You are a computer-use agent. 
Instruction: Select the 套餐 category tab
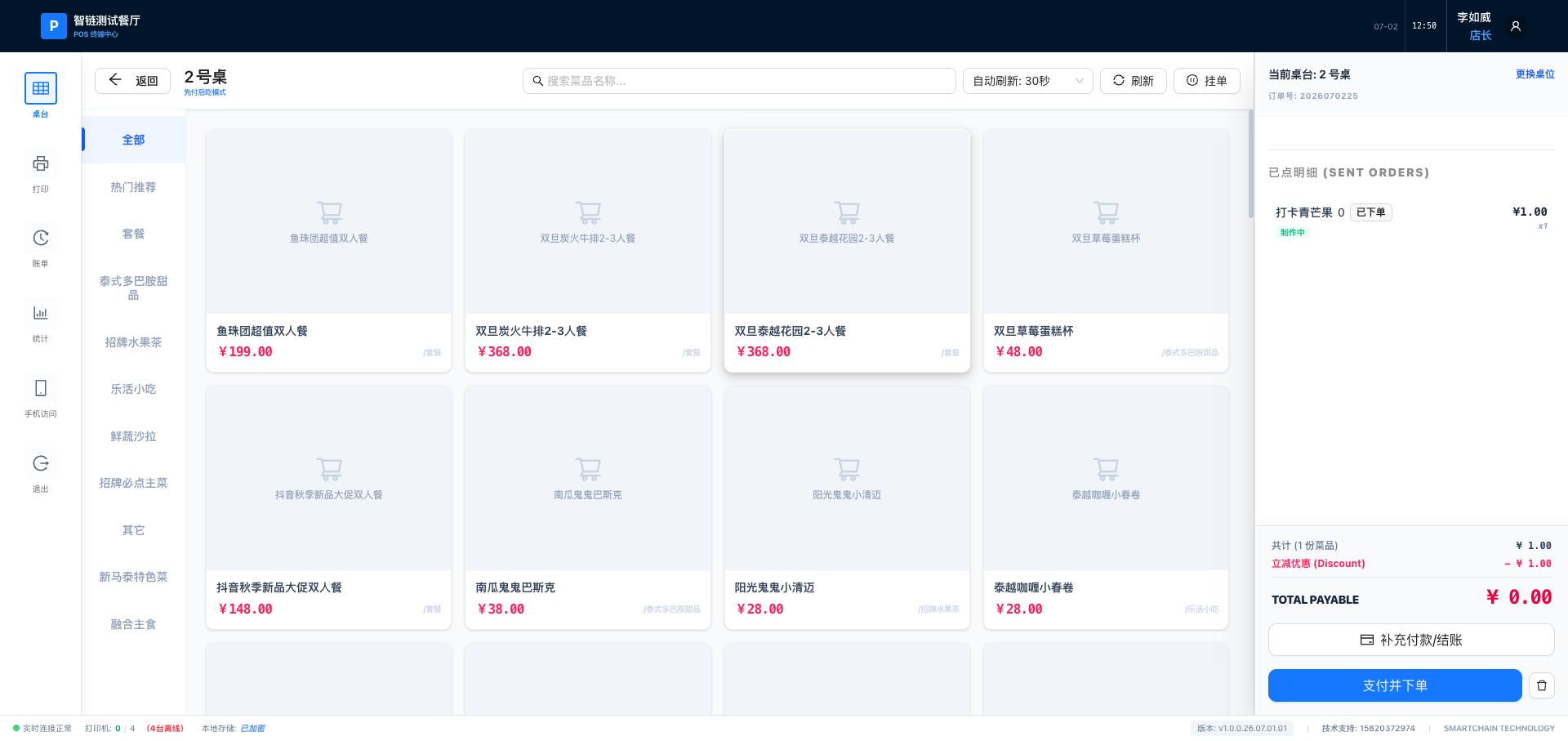pos(133,234)
